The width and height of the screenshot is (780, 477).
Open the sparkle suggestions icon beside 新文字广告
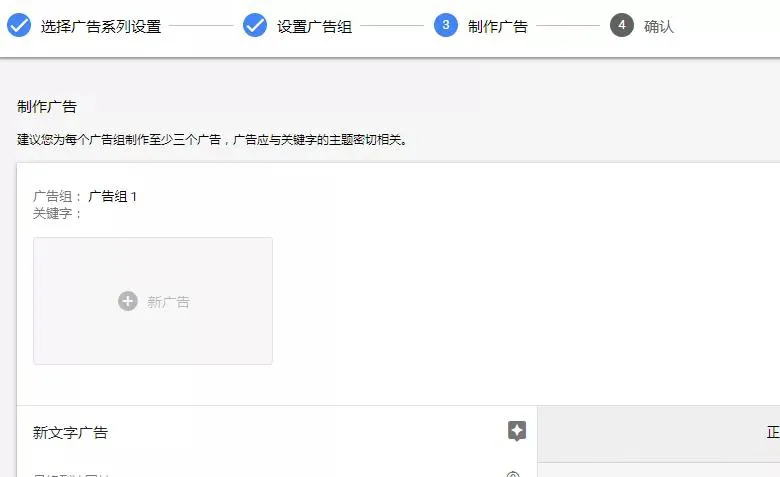(517, 431)
